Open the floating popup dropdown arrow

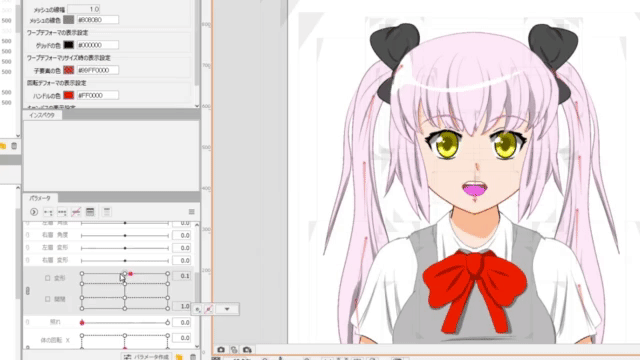pos(227,309)
